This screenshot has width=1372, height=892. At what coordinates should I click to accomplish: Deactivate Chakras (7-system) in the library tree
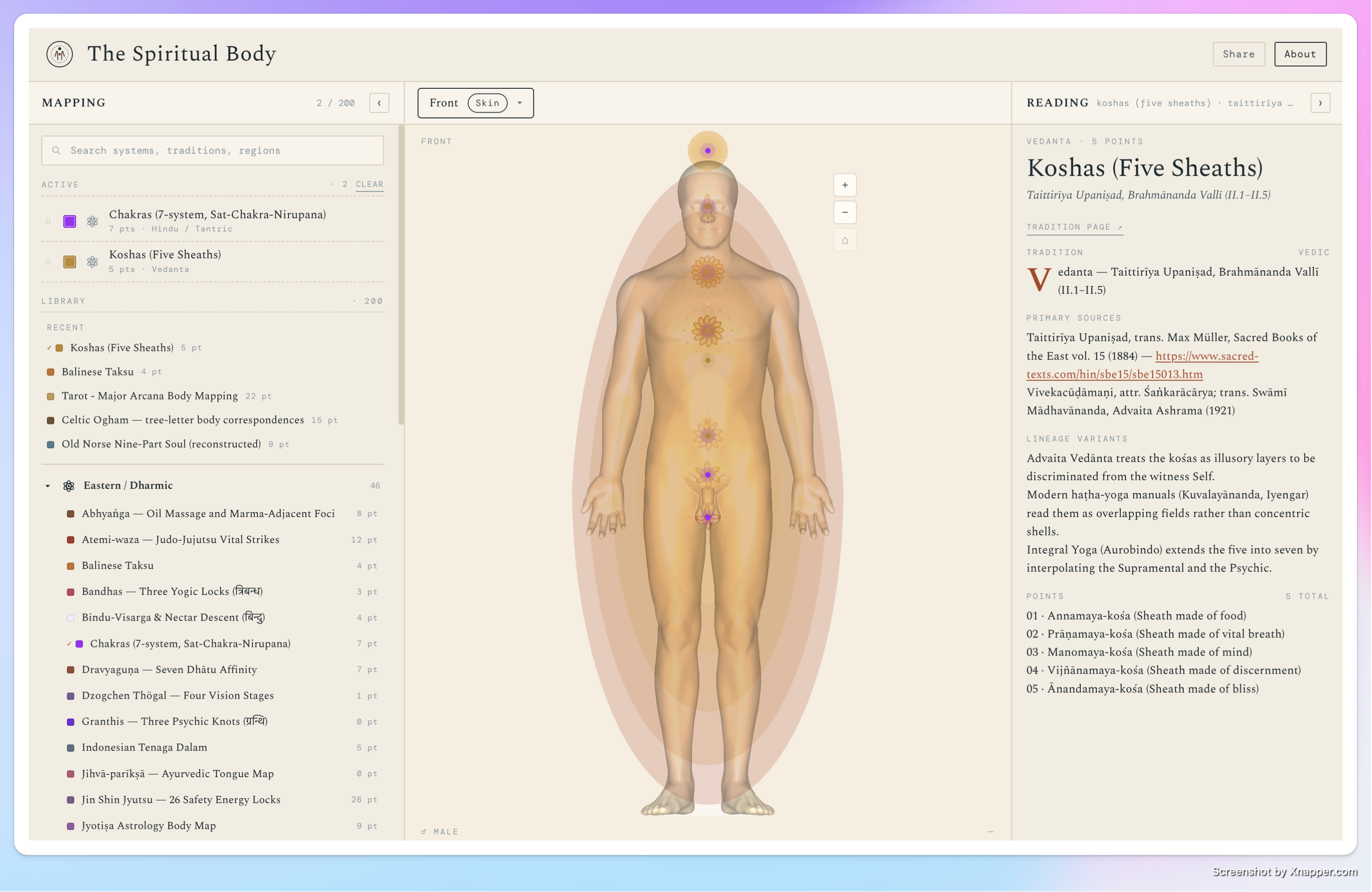[222, 644]
